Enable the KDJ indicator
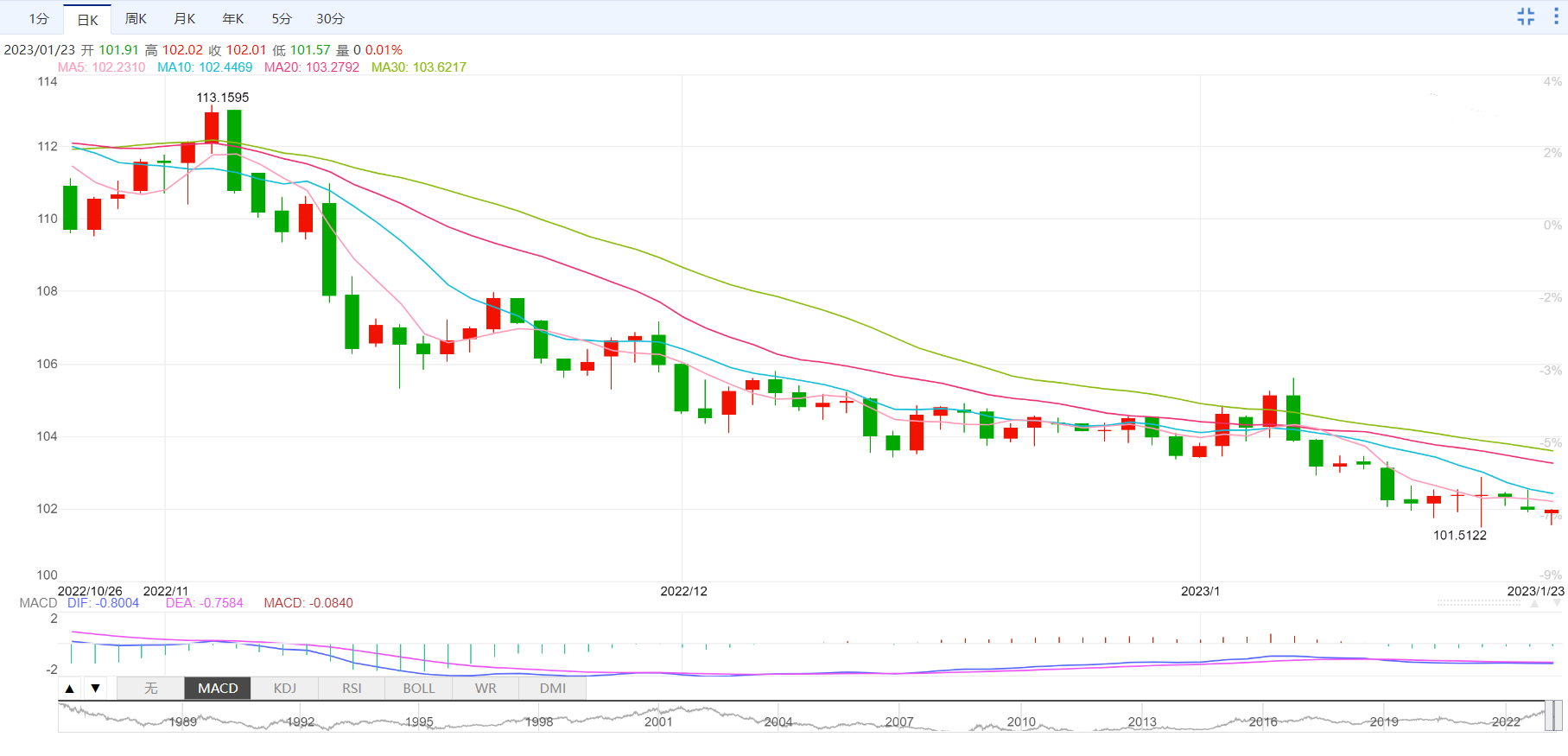Image resolution: width=1568 pixels, height=756 pixels. point(285,688)
